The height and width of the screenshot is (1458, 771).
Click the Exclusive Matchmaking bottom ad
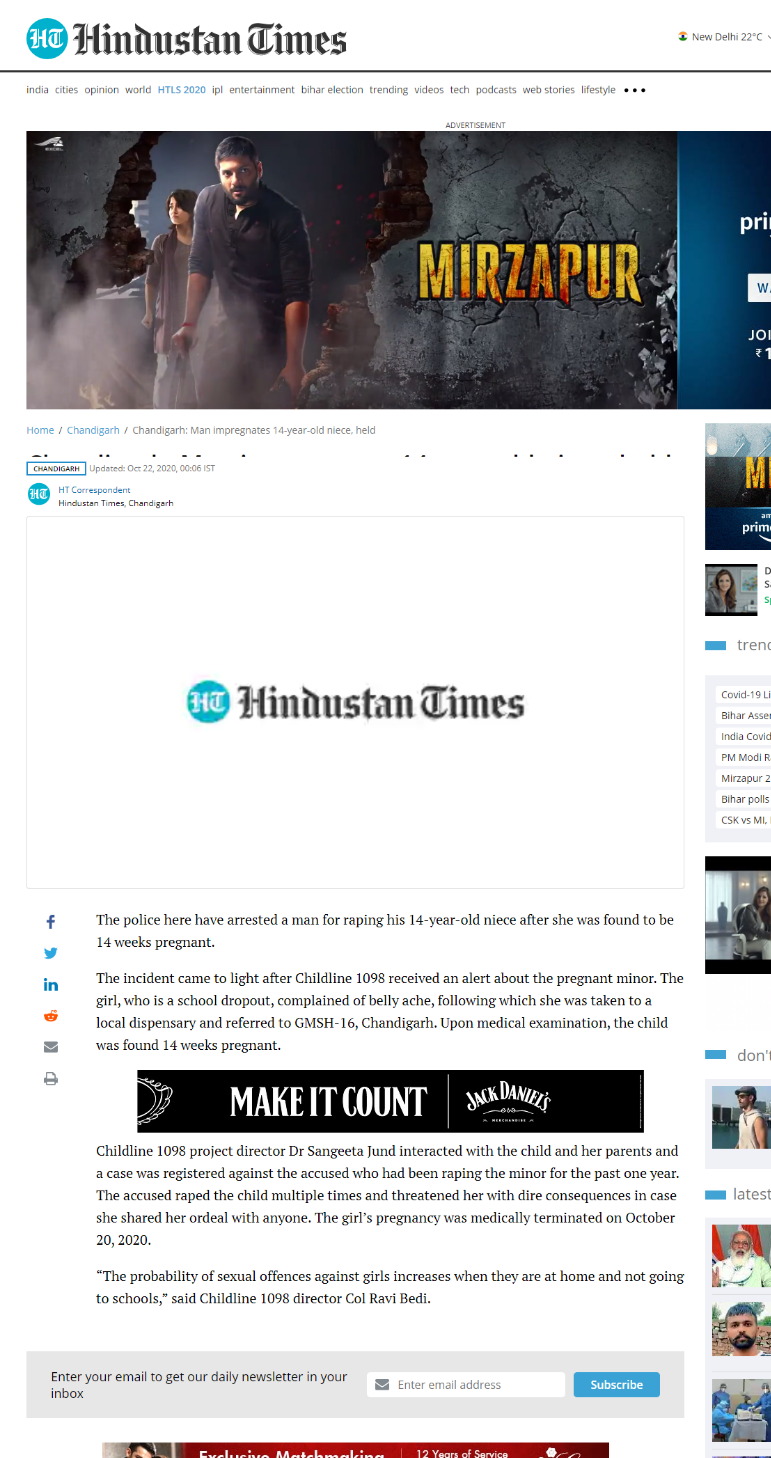(355, 1450)
